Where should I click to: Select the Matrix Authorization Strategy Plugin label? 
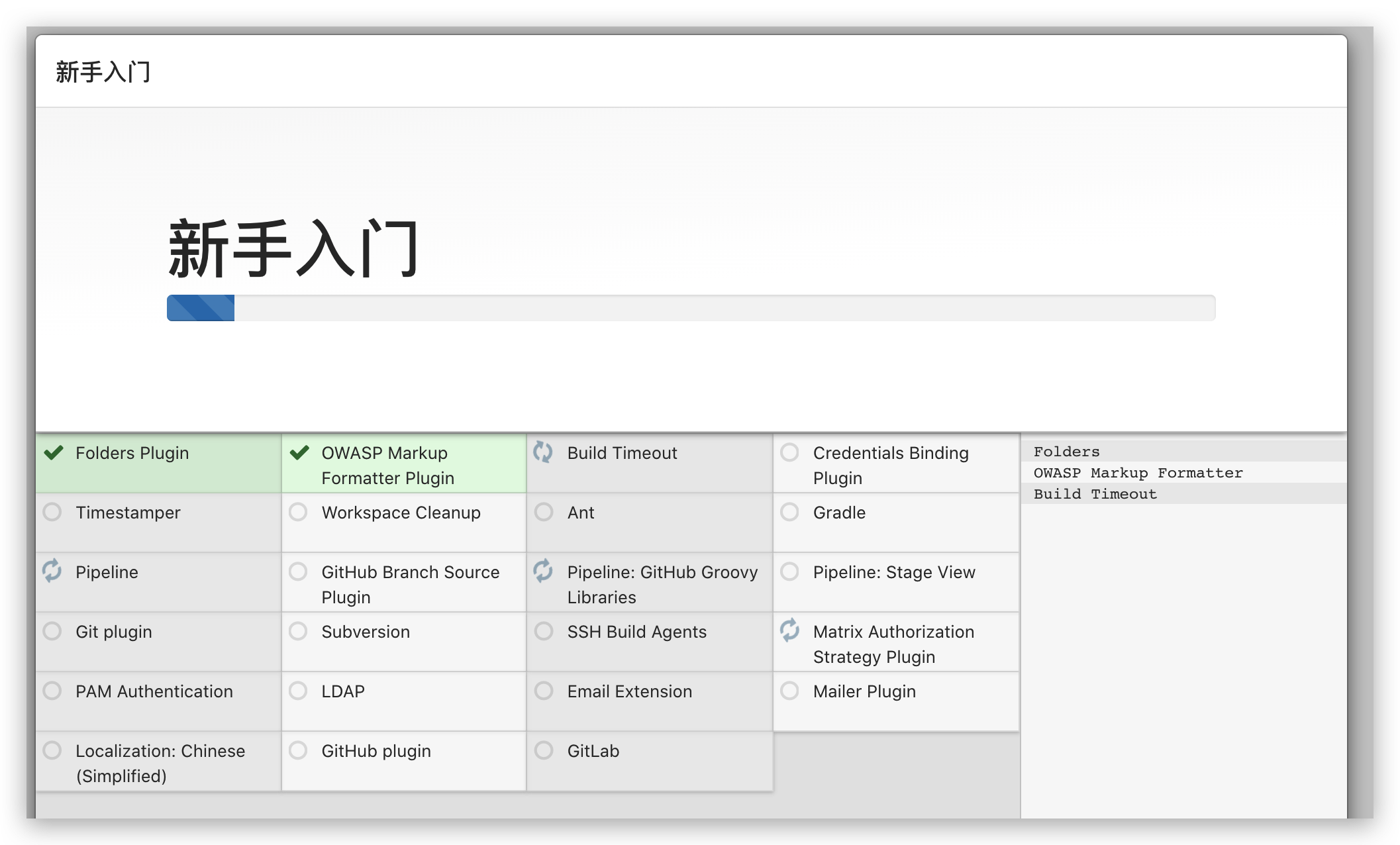893,644
